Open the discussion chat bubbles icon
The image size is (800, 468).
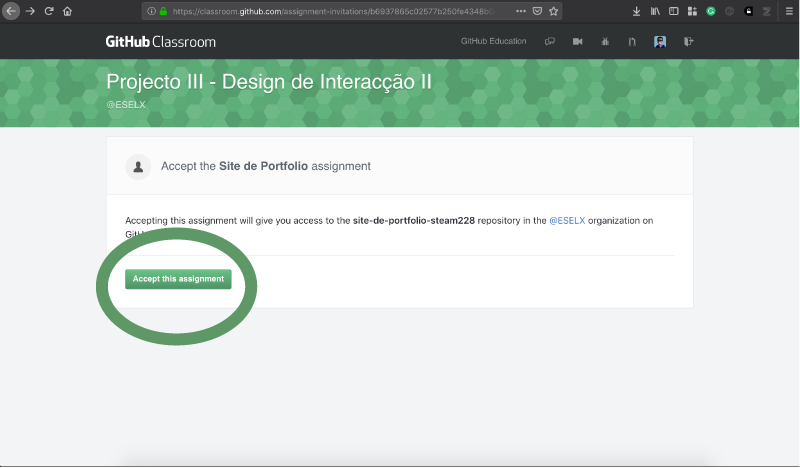pos(549,41)
